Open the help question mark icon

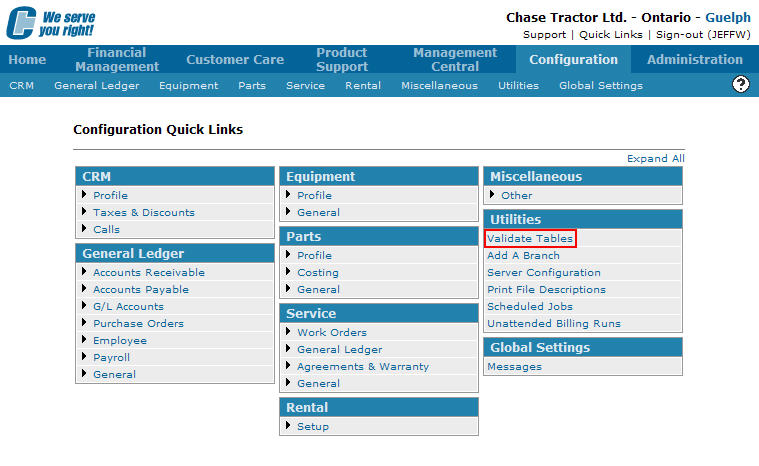741,84
